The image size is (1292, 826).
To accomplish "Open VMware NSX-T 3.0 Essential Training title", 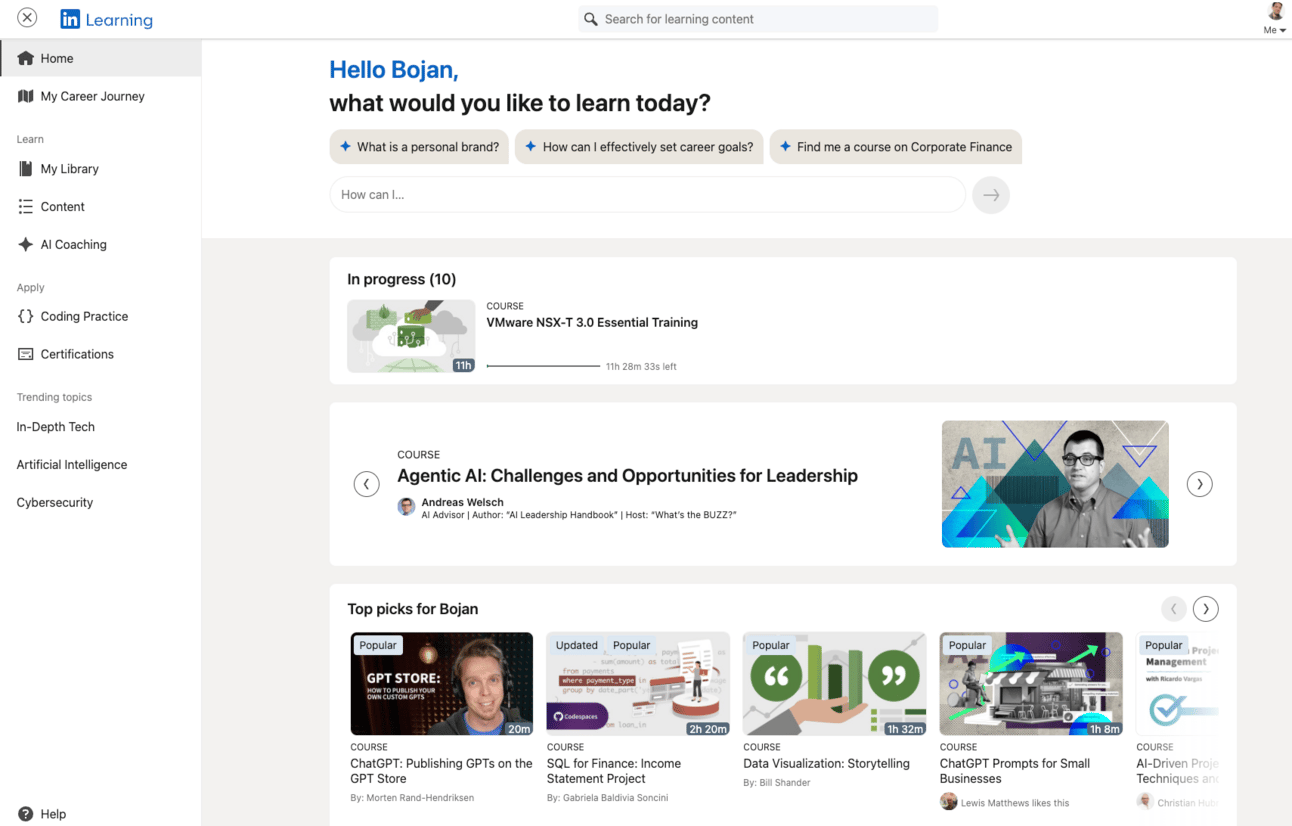I will pos(592,323).
